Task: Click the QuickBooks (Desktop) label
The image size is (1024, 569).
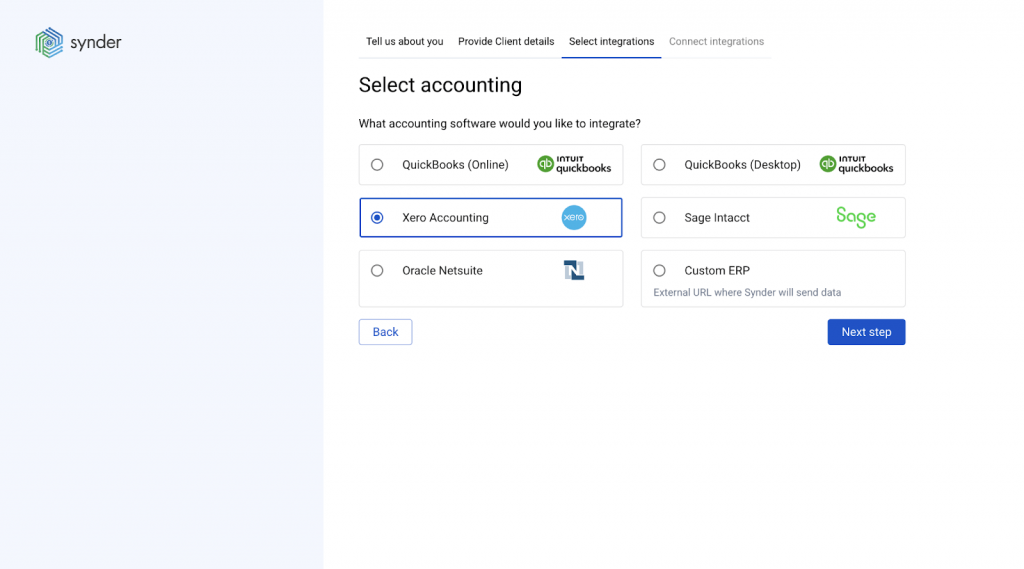Action: point(743,165)
